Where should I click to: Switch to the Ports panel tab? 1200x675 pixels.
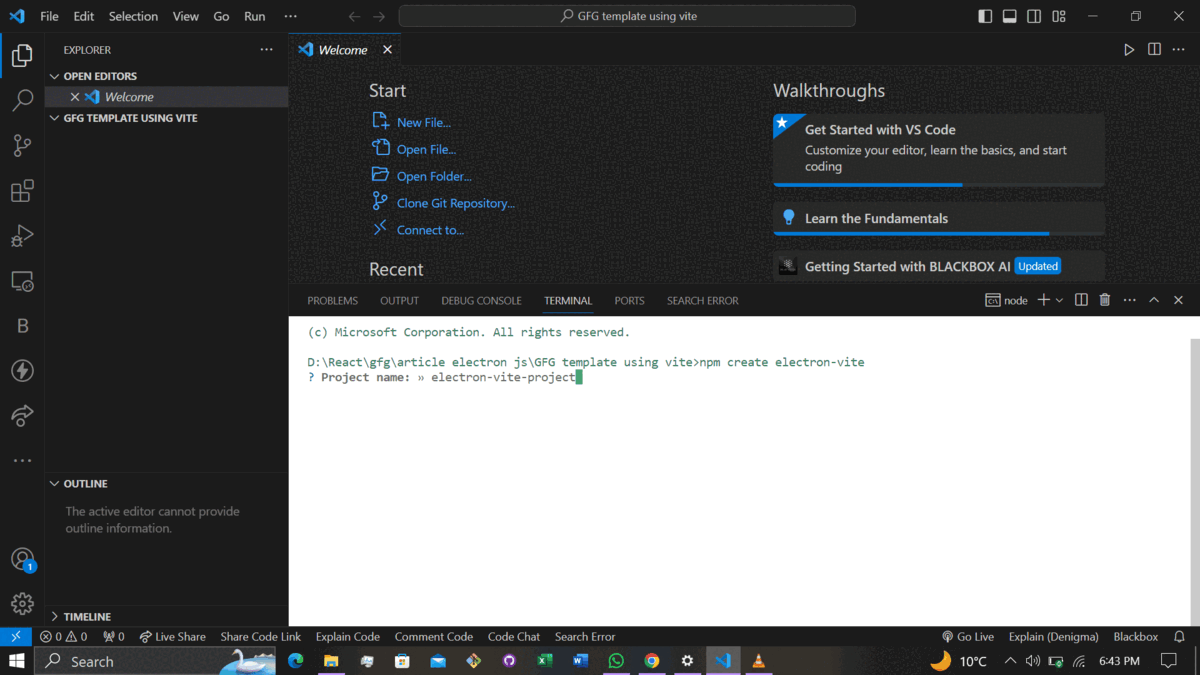point(629,300)
